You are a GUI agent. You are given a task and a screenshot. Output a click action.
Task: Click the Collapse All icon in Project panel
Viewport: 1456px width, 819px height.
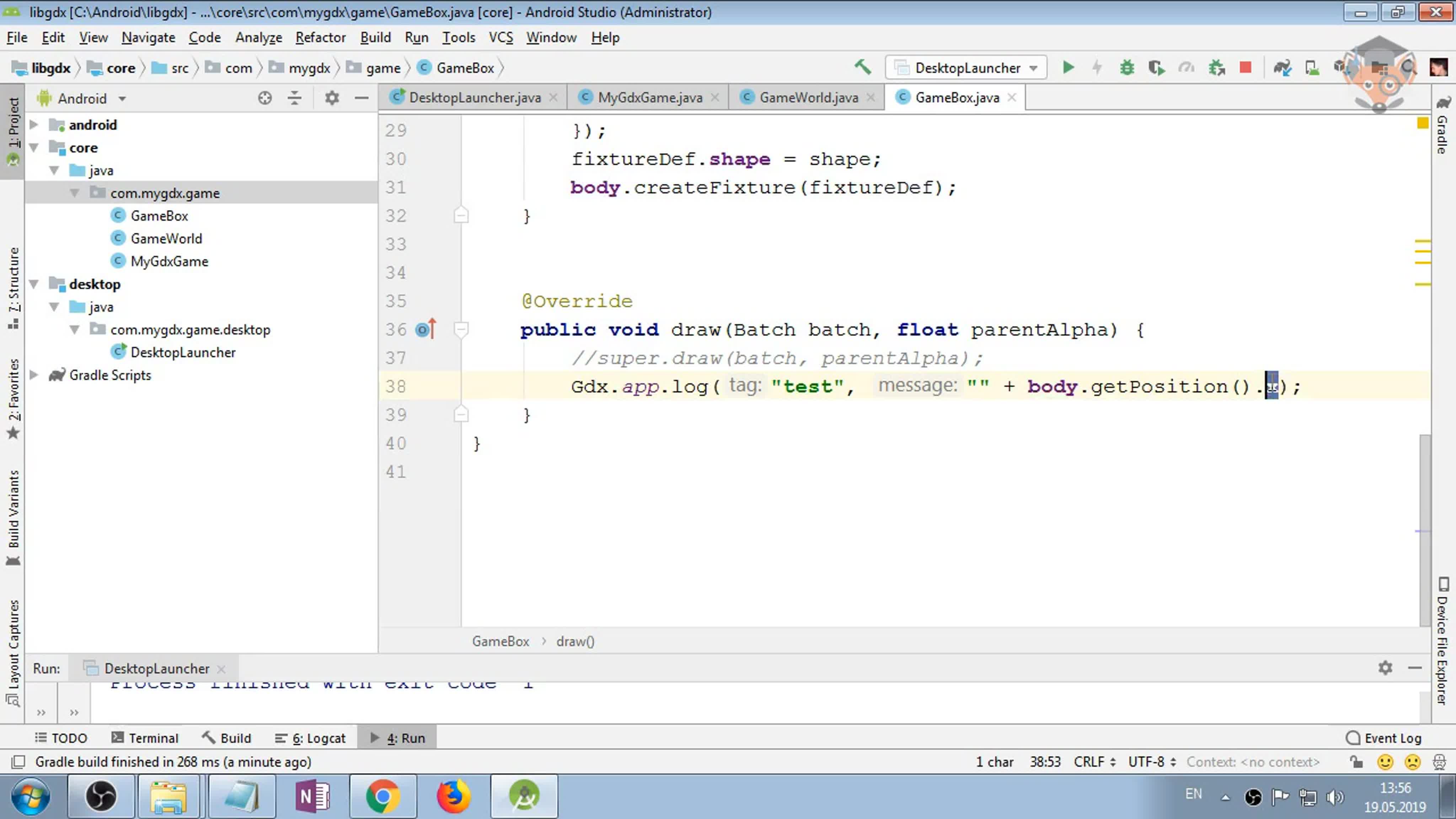[294, 98]
